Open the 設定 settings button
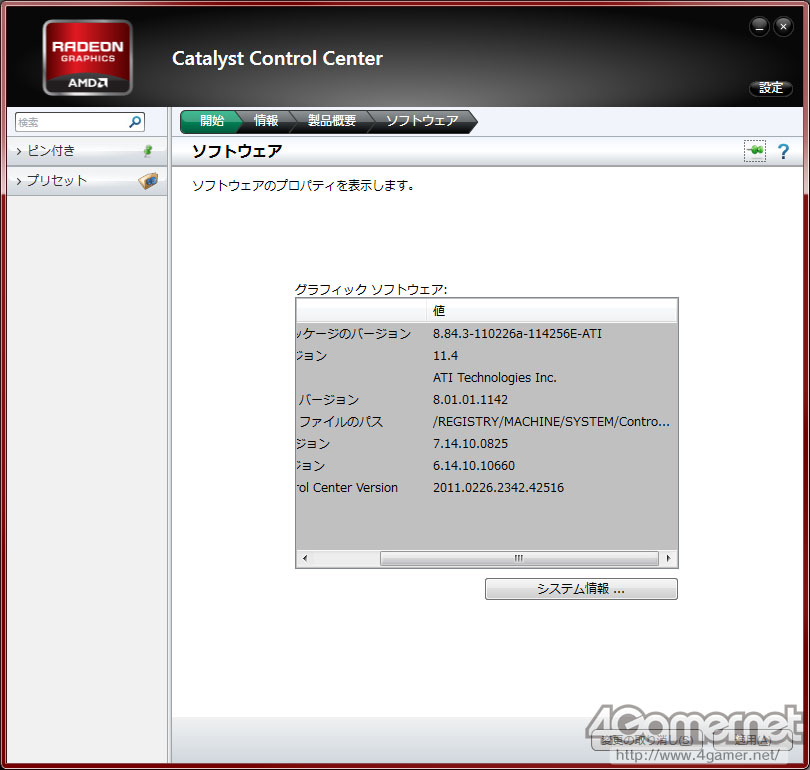 [771, 88]
